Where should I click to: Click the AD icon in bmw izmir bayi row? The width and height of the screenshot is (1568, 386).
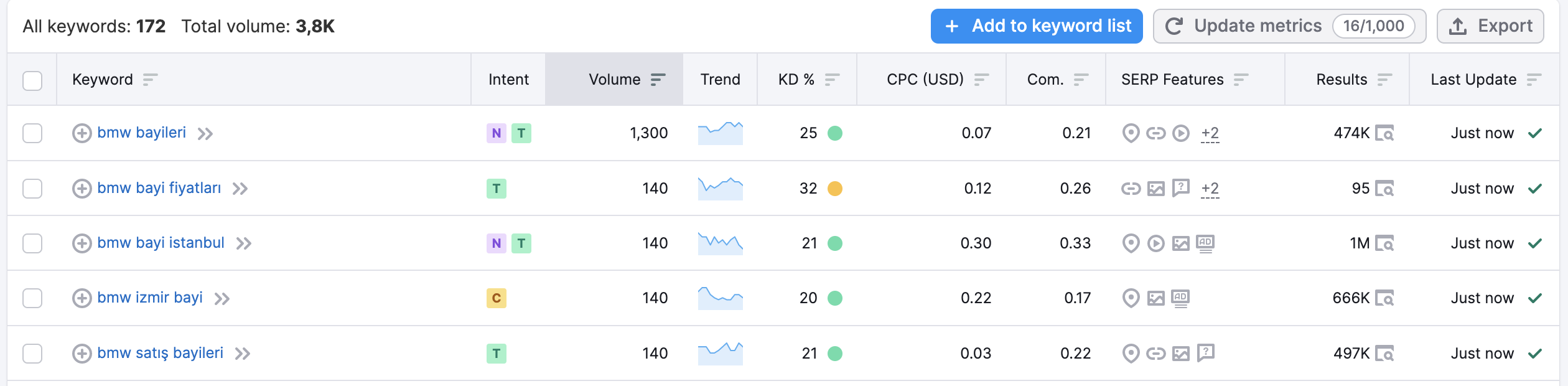1181,298
